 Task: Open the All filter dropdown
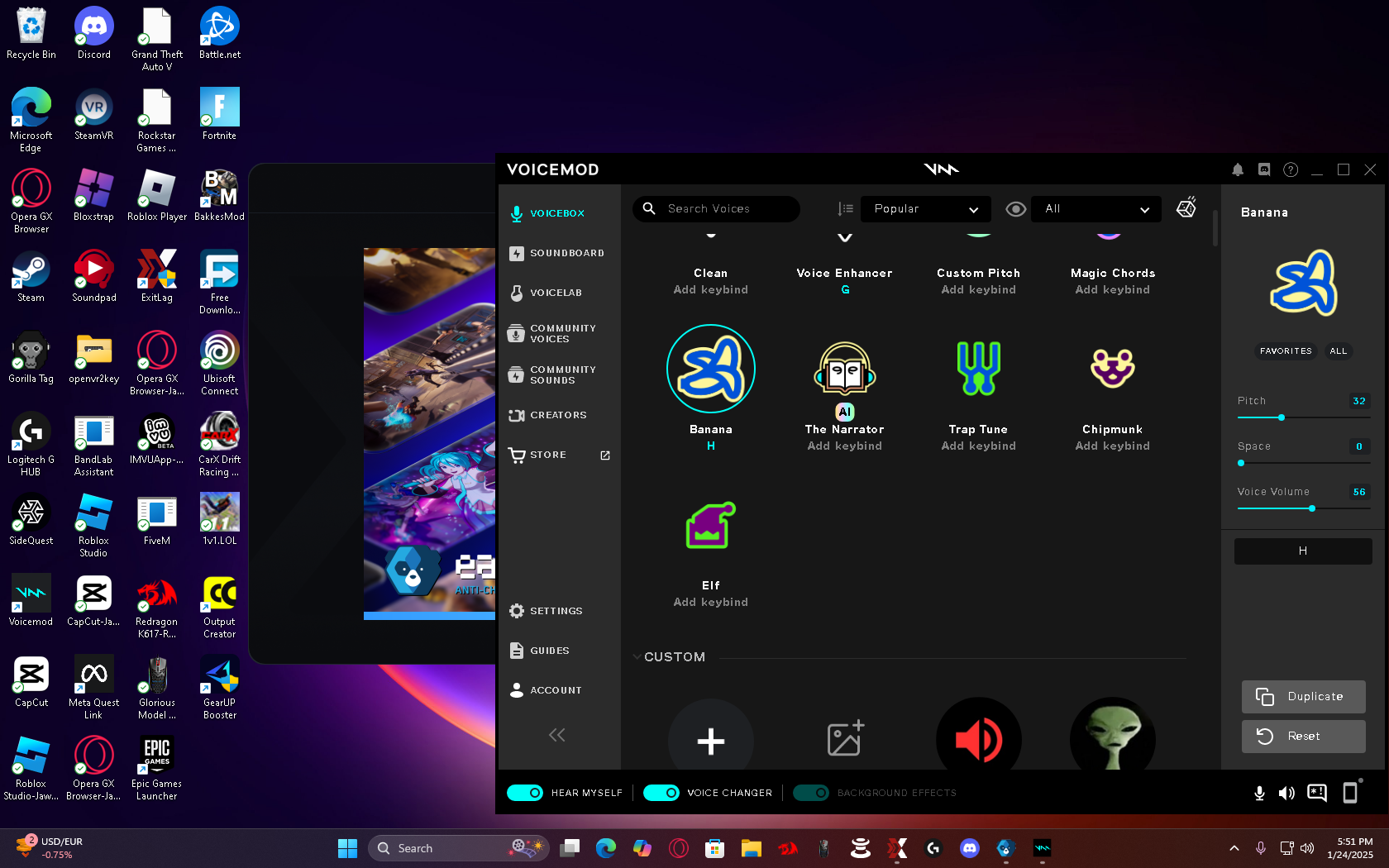pos(1096,209)
